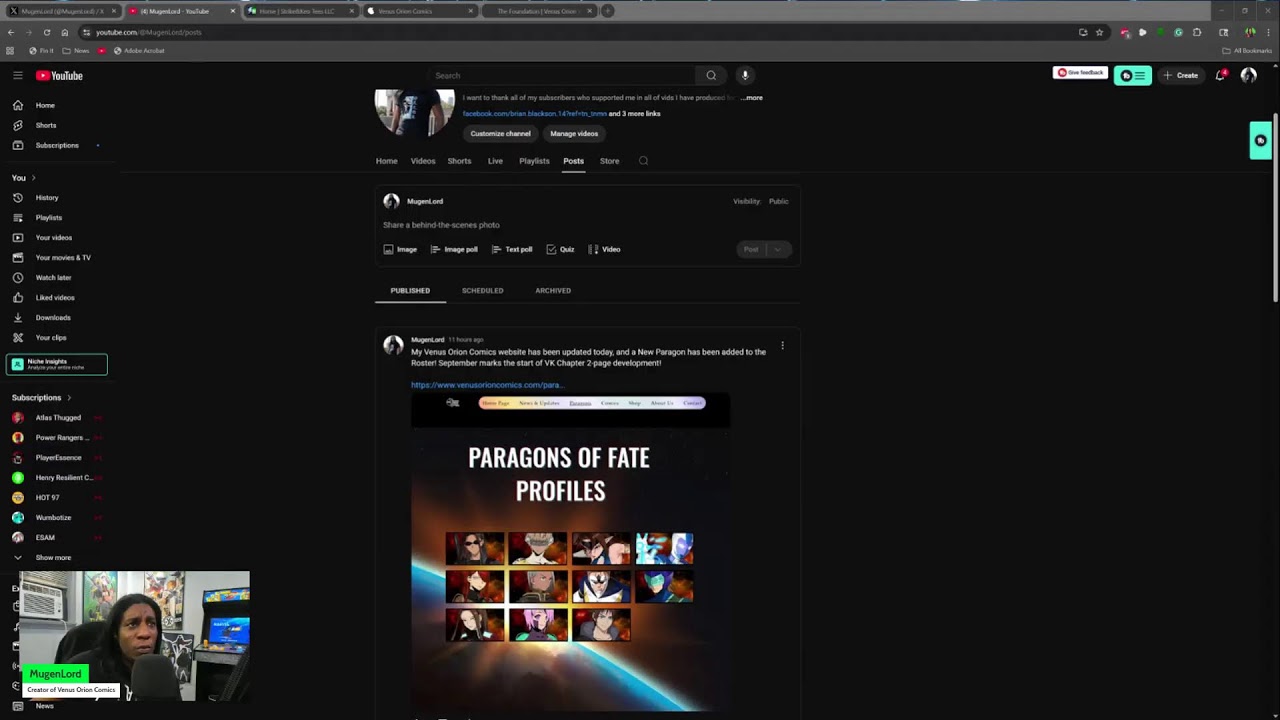
Task: Click Customize channel button
Action: 500,133
